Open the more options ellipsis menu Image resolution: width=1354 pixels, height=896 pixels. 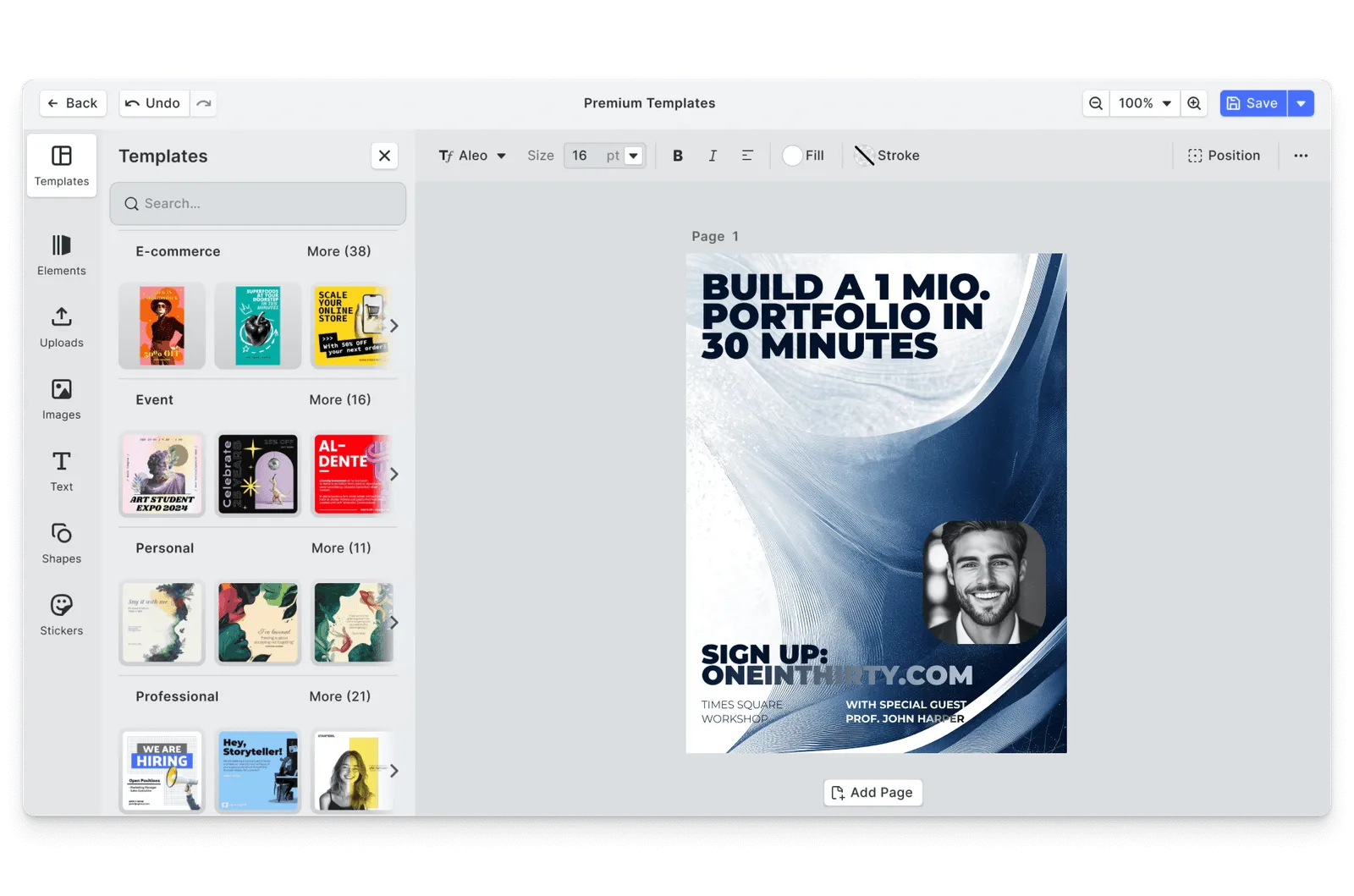[1301, 156]
